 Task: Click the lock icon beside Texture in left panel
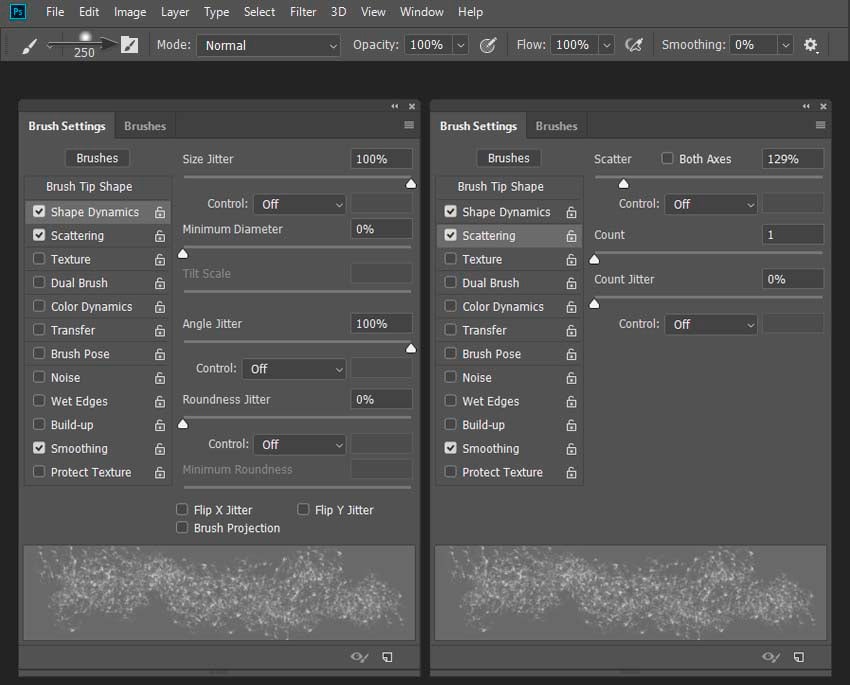160,260
